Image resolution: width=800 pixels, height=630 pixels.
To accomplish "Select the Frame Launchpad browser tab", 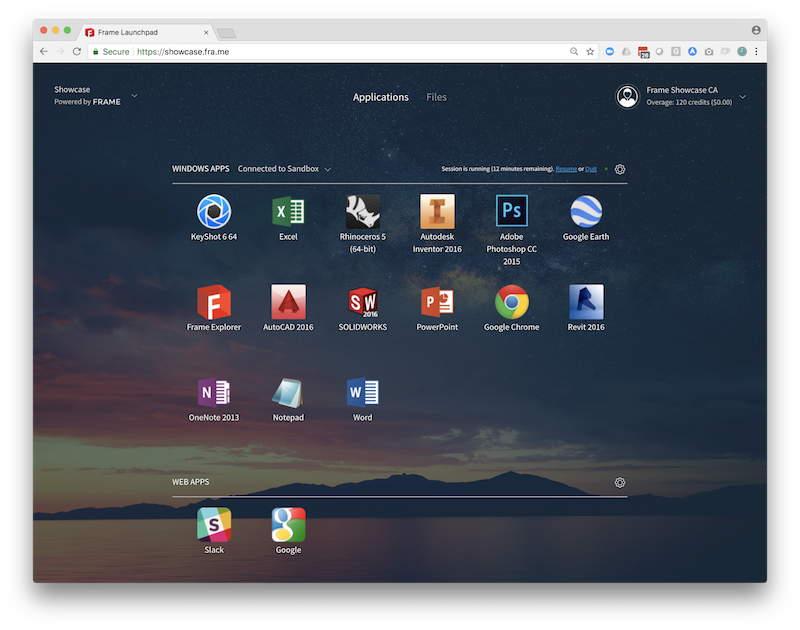I will coord(147,32).
